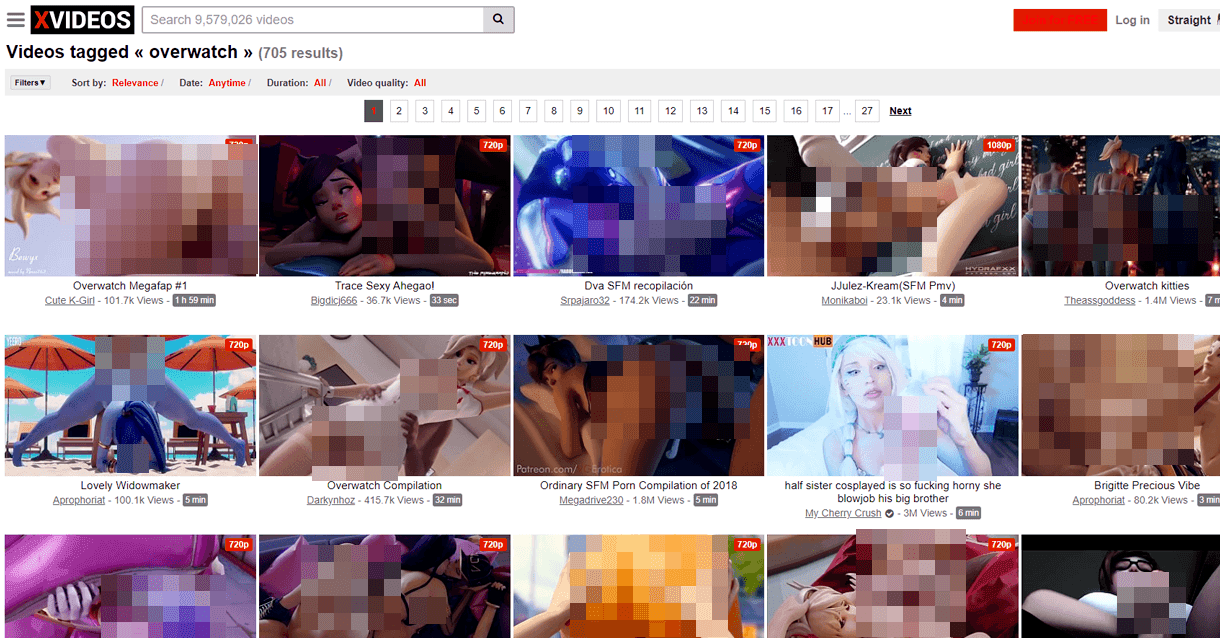Jump to results page 10
1220x638 pixels.
coord(608,111)
